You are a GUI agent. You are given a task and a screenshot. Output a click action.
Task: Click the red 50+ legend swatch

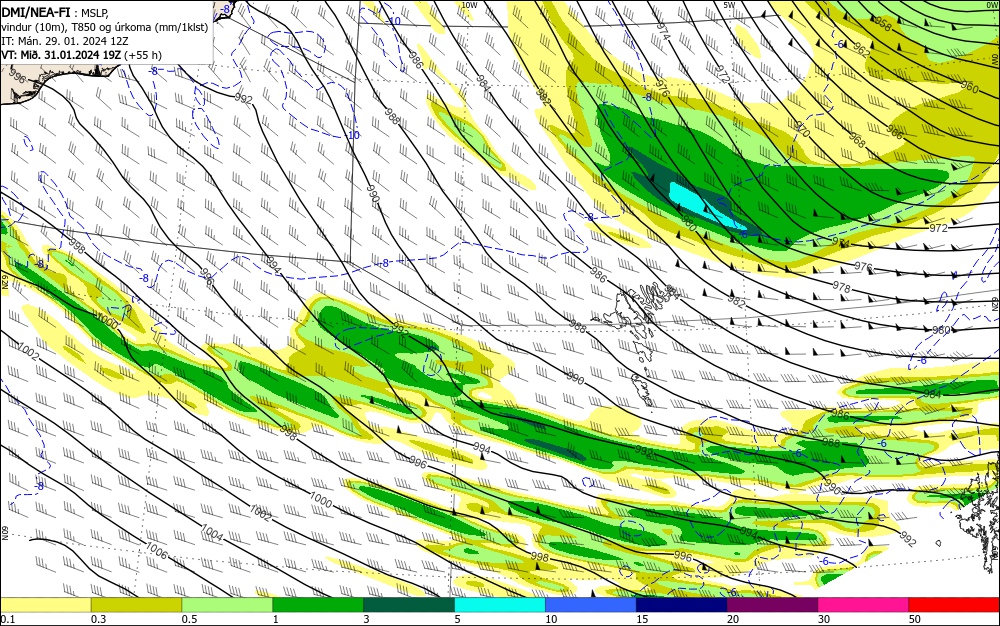click(x=954, y=605)
